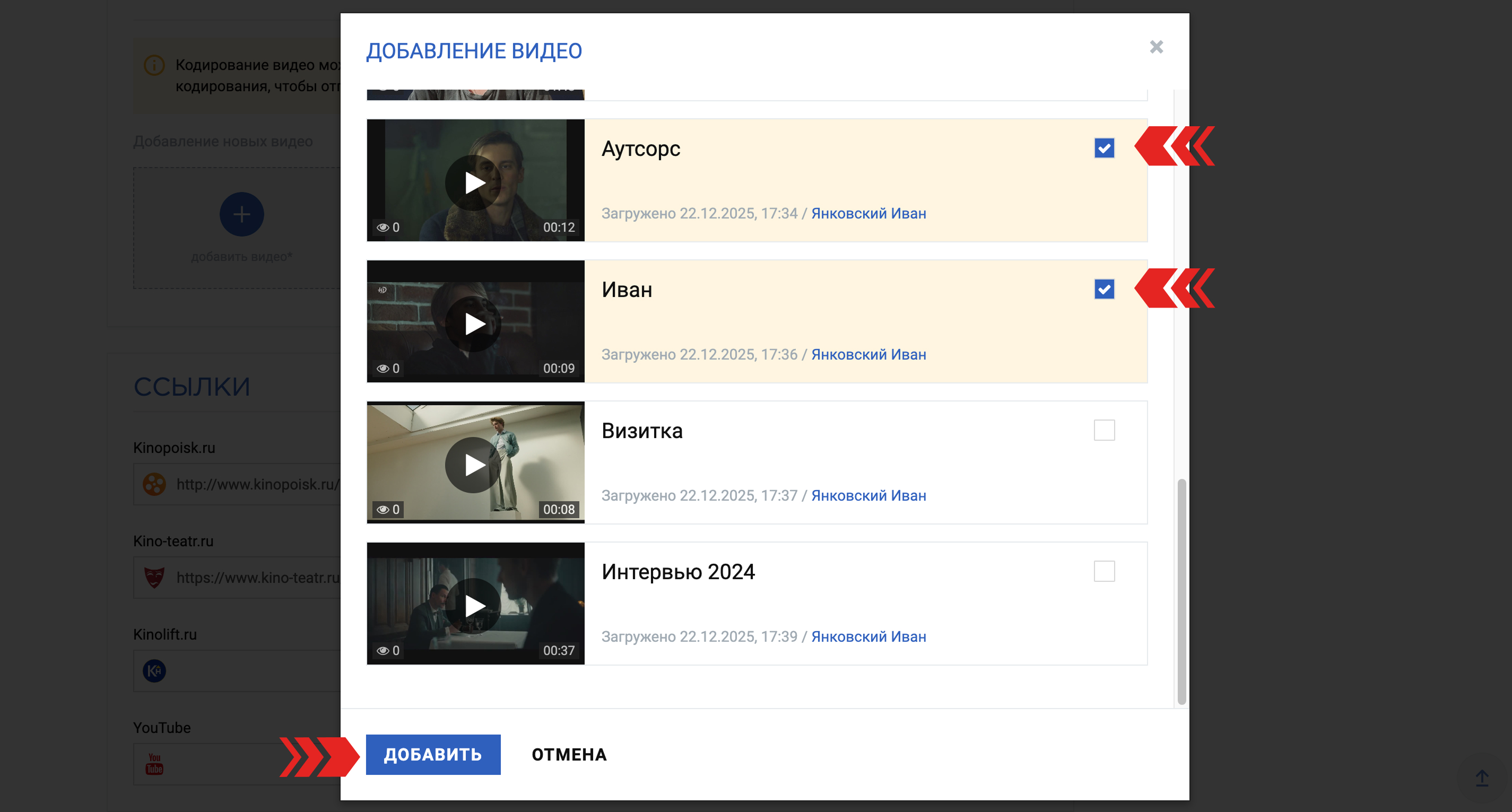Click the video list scrollbar thumb
1512x812 pixels.
tap(1181, 591)
